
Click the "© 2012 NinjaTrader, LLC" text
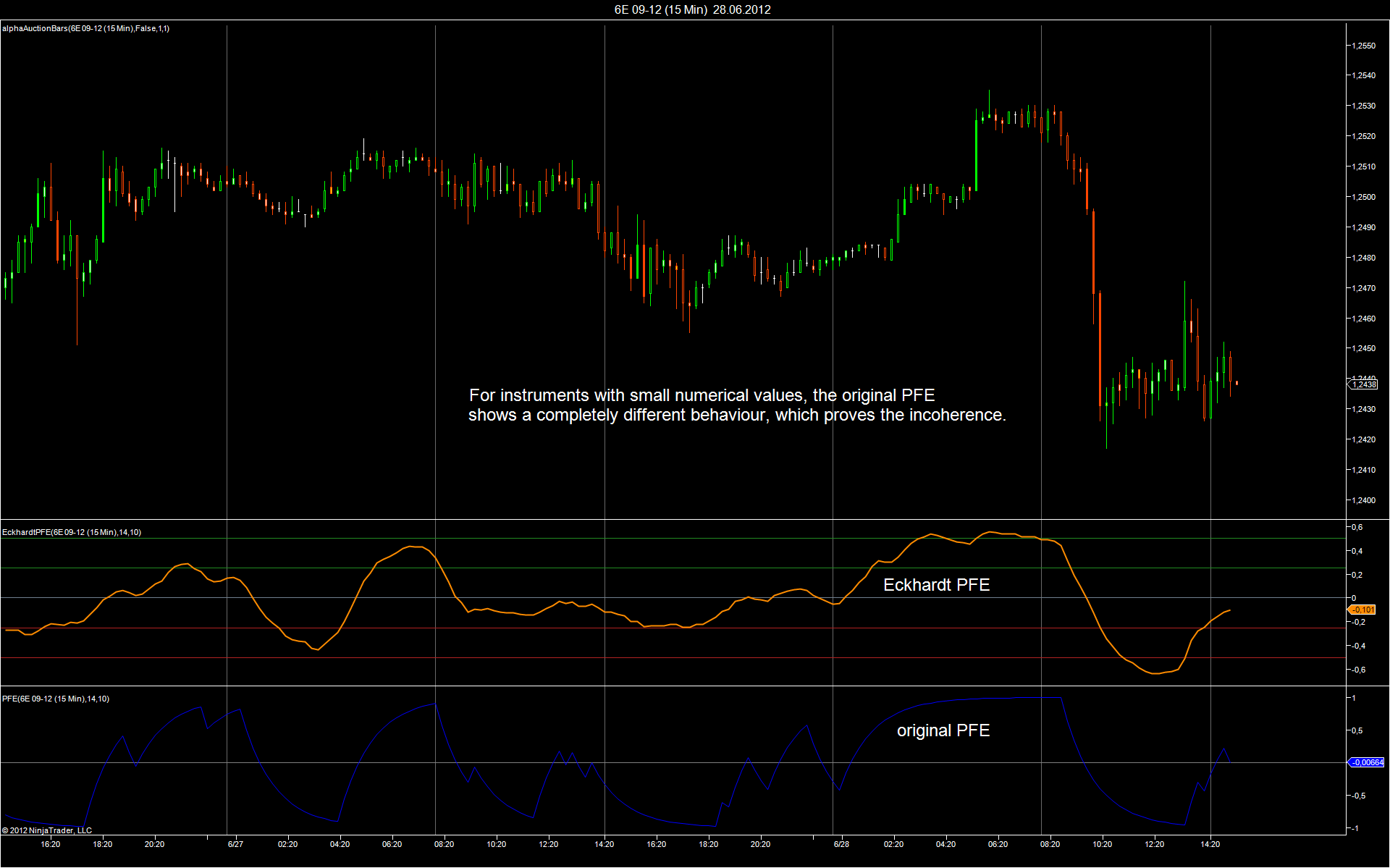(47, 830)
